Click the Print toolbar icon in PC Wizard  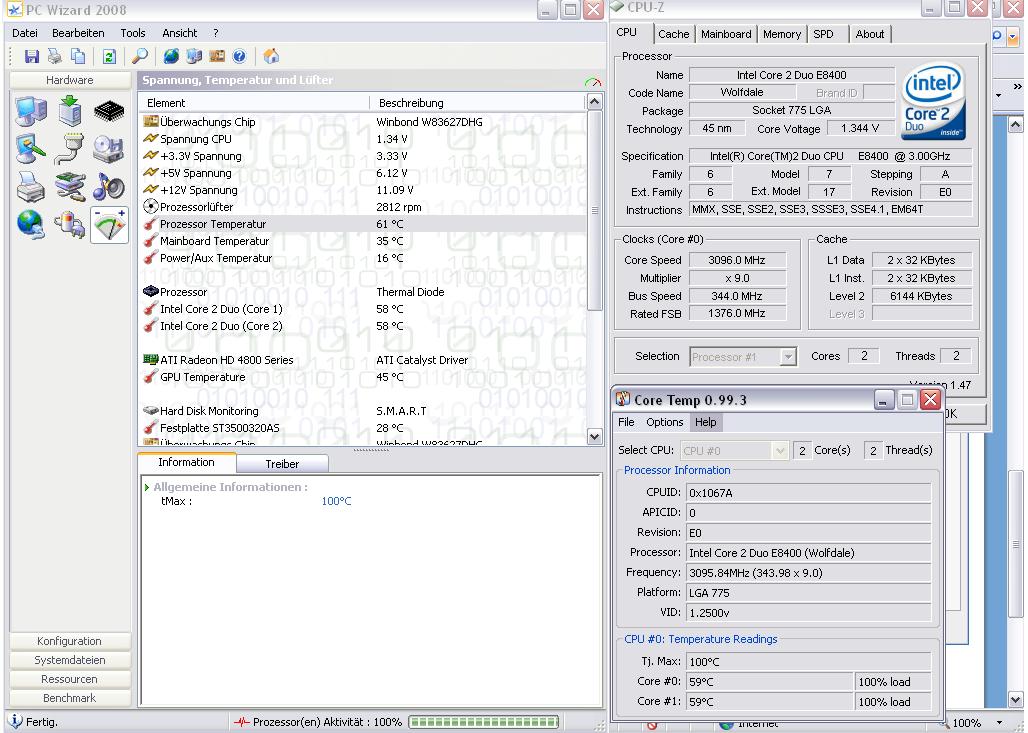54,56
